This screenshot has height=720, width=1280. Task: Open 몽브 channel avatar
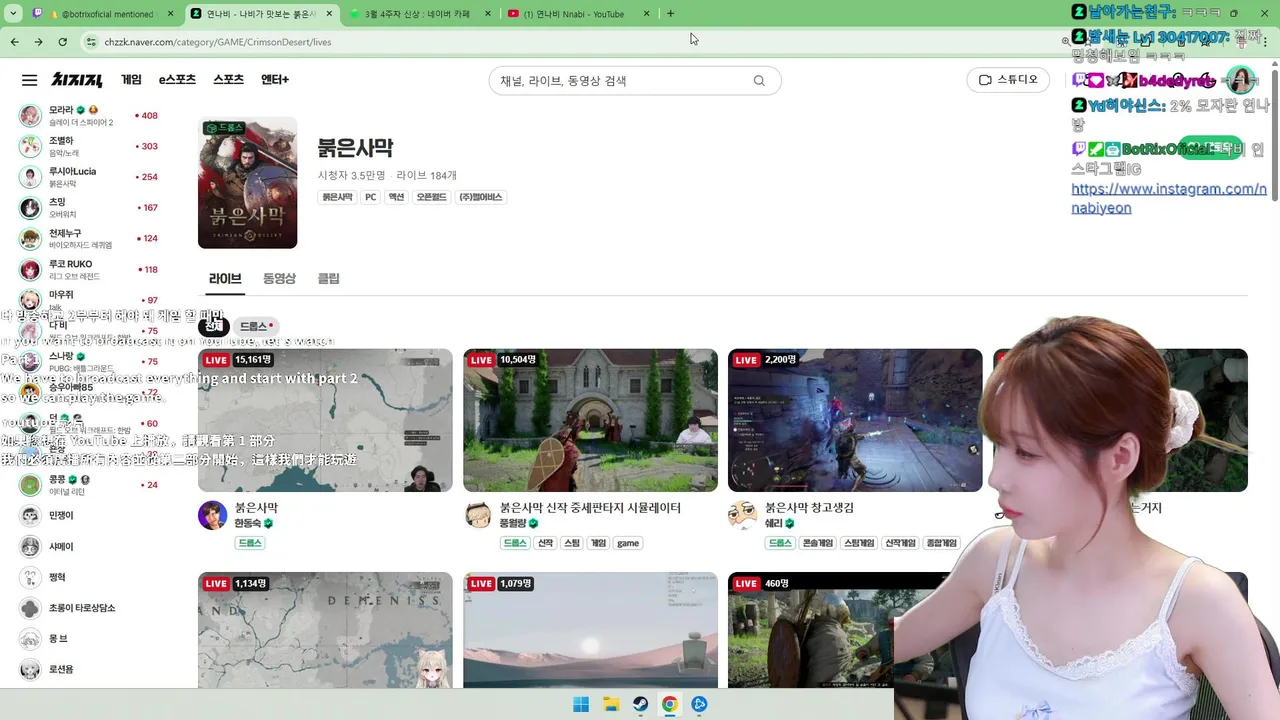point(31,639)
